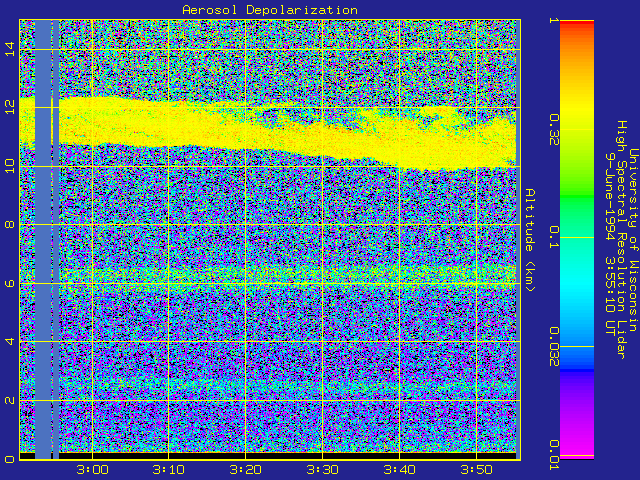Click the 3:50 time axis label
This screenshot has width=640, height=480.
(476, 470)
